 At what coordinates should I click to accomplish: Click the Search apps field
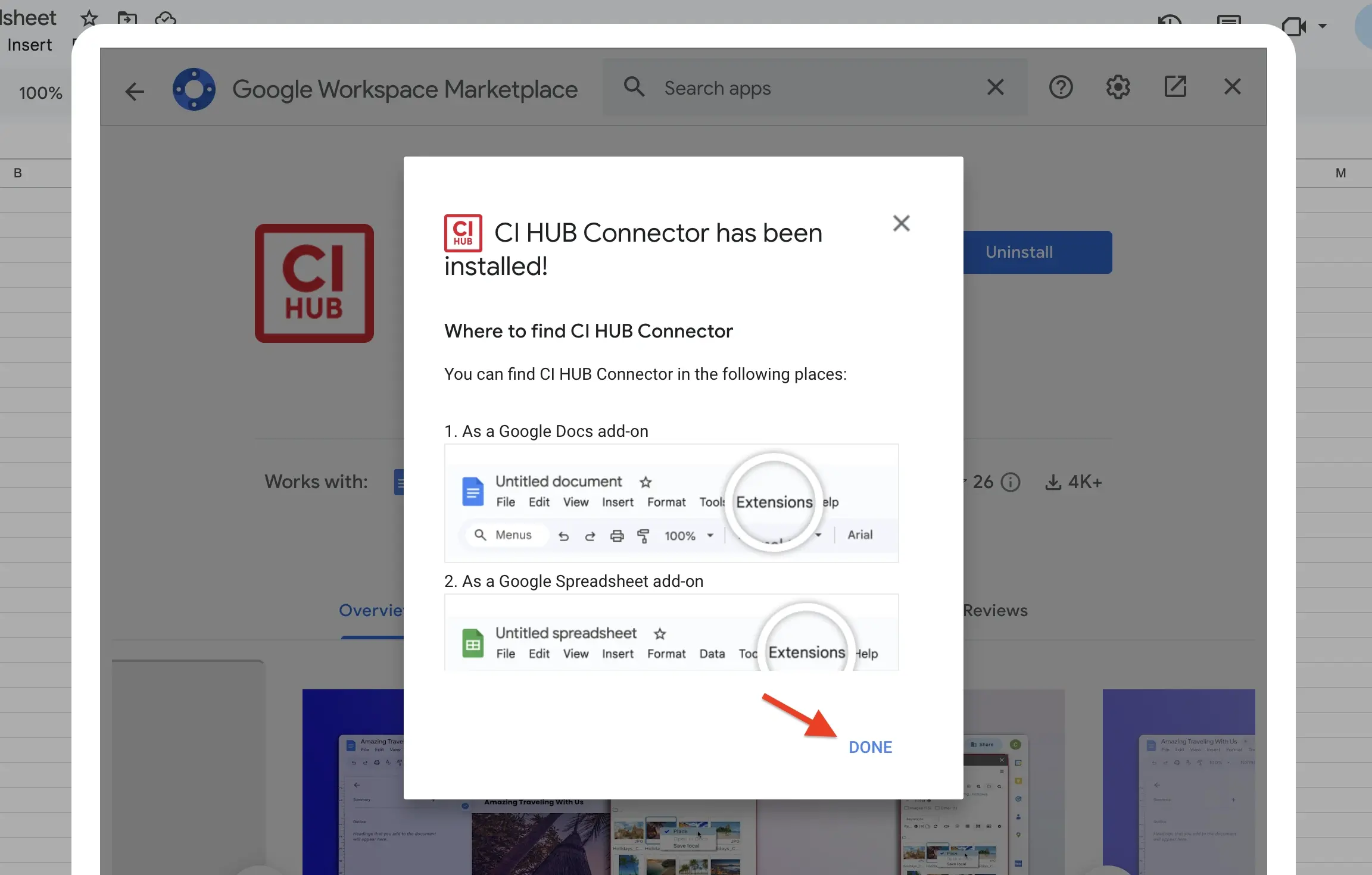pyautogui.click(x=815, y=88)
